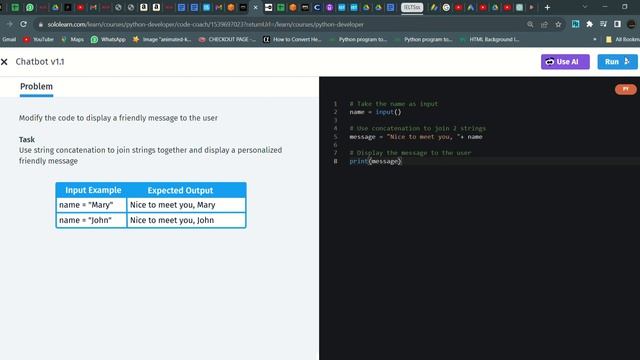Image resolution: width=640 pixels, height=360 pixels.
Task: Switch to the Google 'G' browser tab
Action: coord(446,7)
